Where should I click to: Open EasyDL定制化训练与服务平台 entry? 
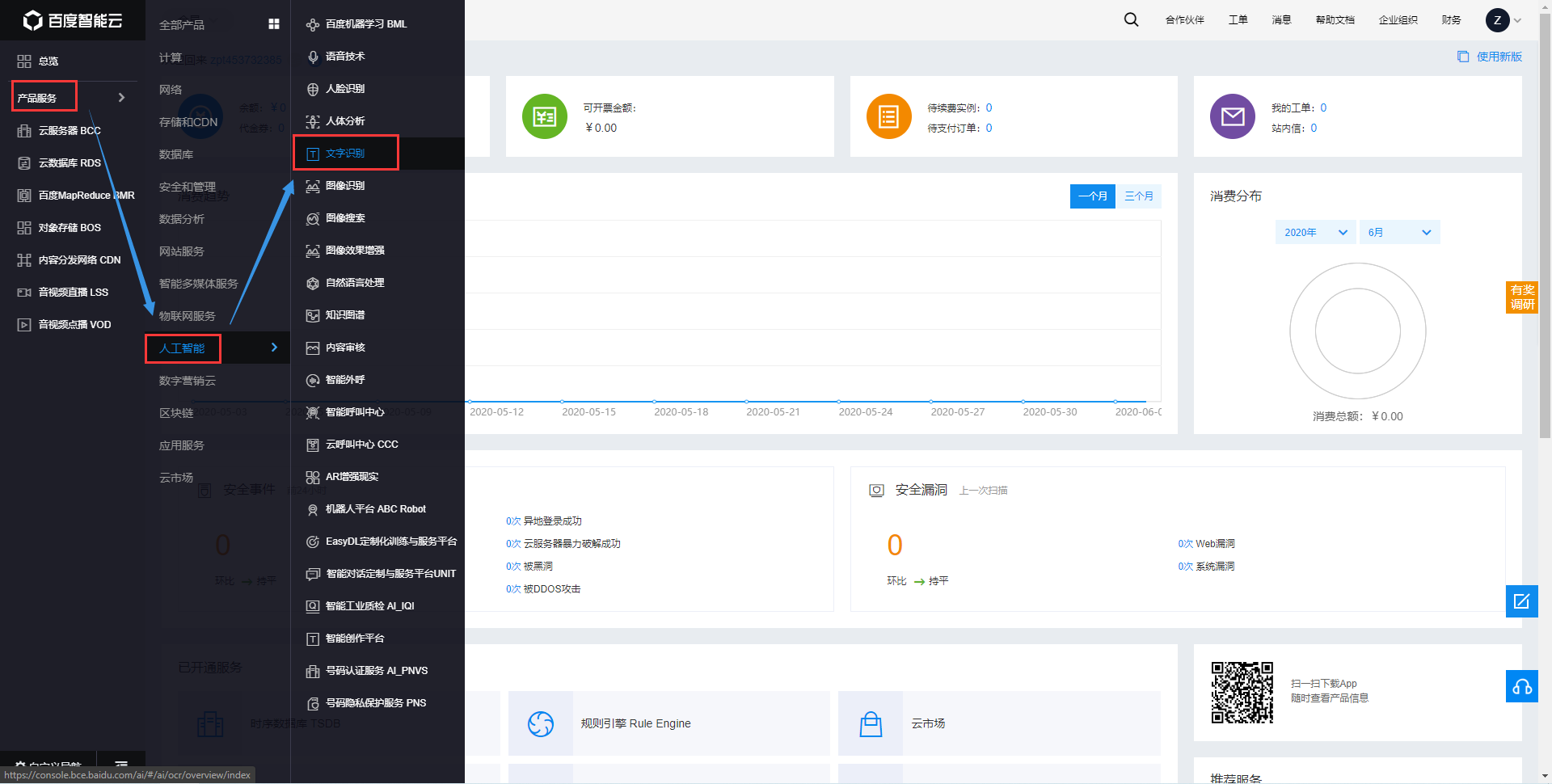pyautogui.click(x=391, y=542)
